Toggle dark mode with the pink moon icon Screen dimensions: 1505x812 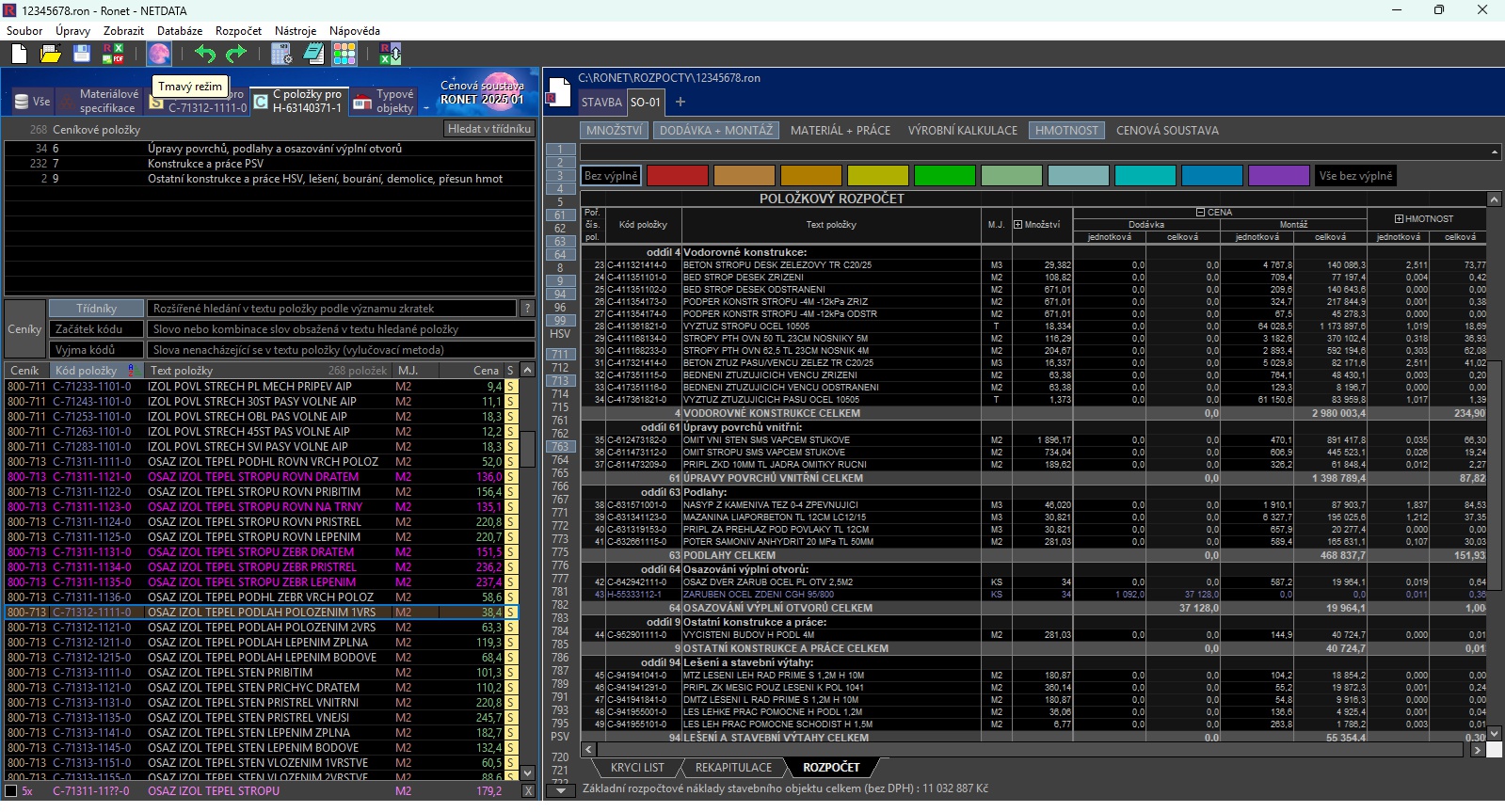pos(159,54)
